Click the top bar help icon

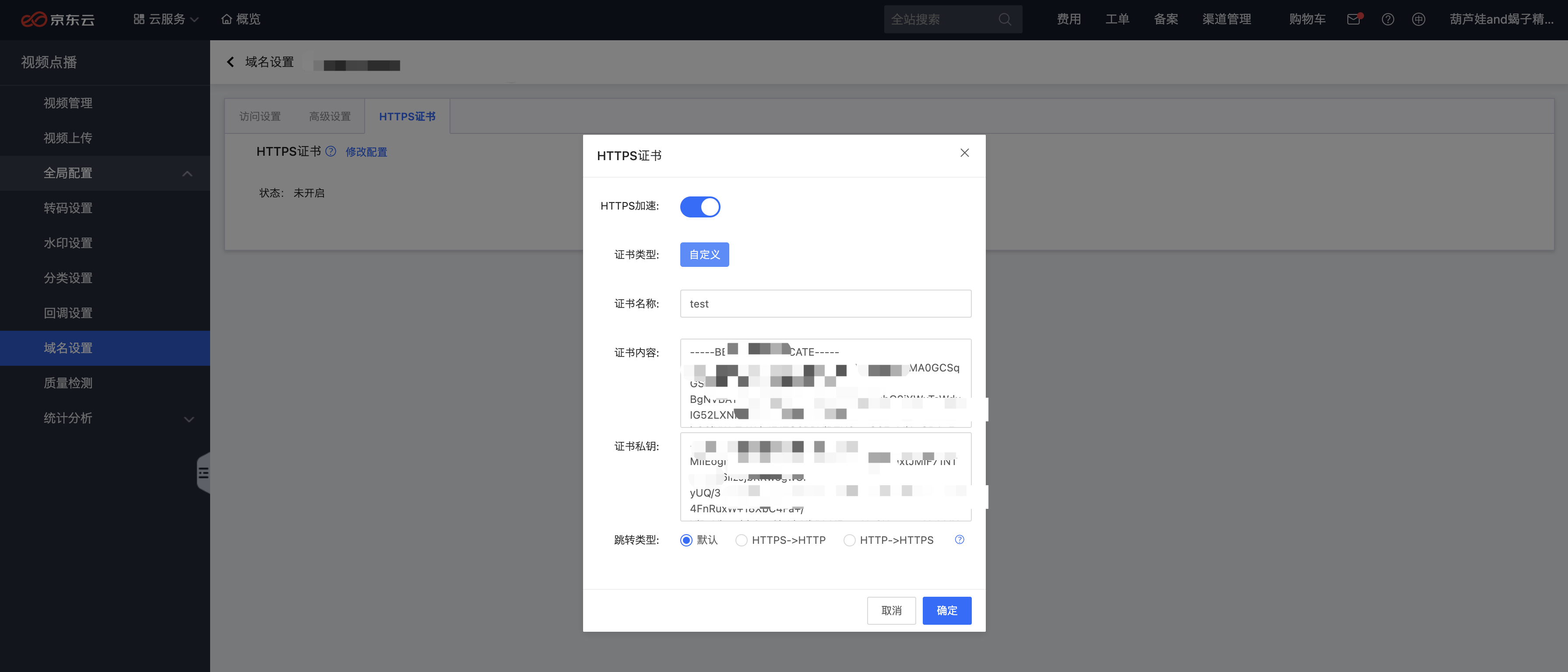1388,19
